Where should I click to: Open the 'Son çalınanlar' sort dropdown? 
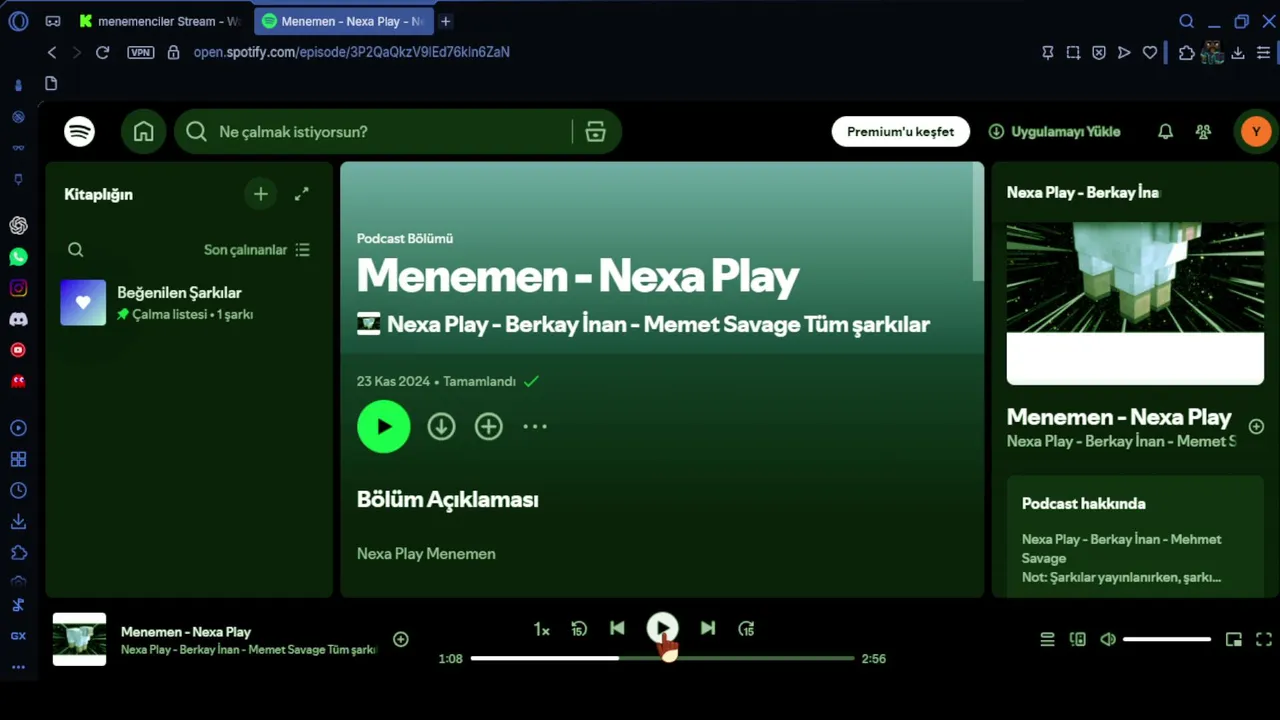pos(257,250)
